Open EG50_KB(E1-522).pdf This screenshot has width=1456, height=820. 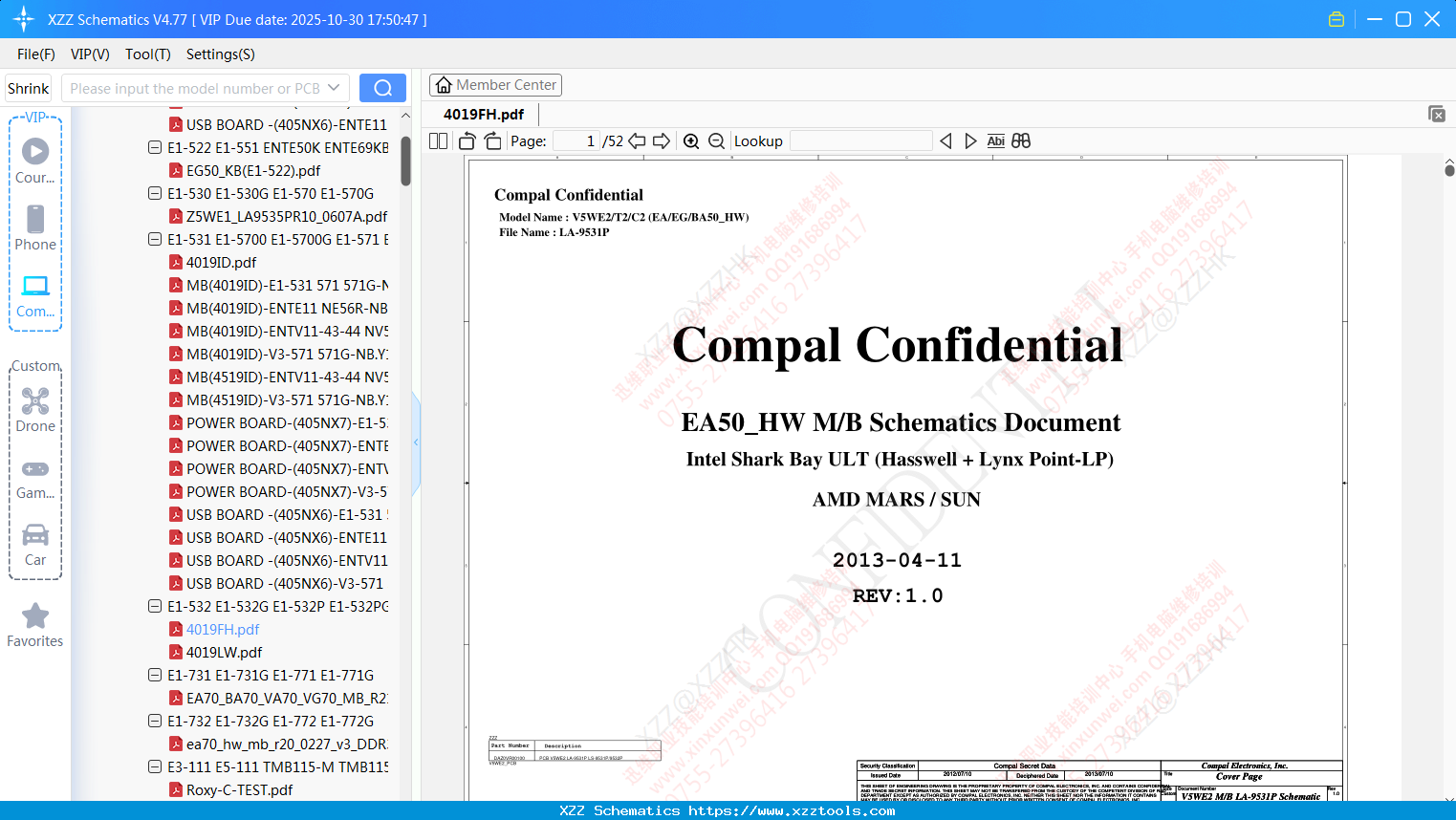245,170
